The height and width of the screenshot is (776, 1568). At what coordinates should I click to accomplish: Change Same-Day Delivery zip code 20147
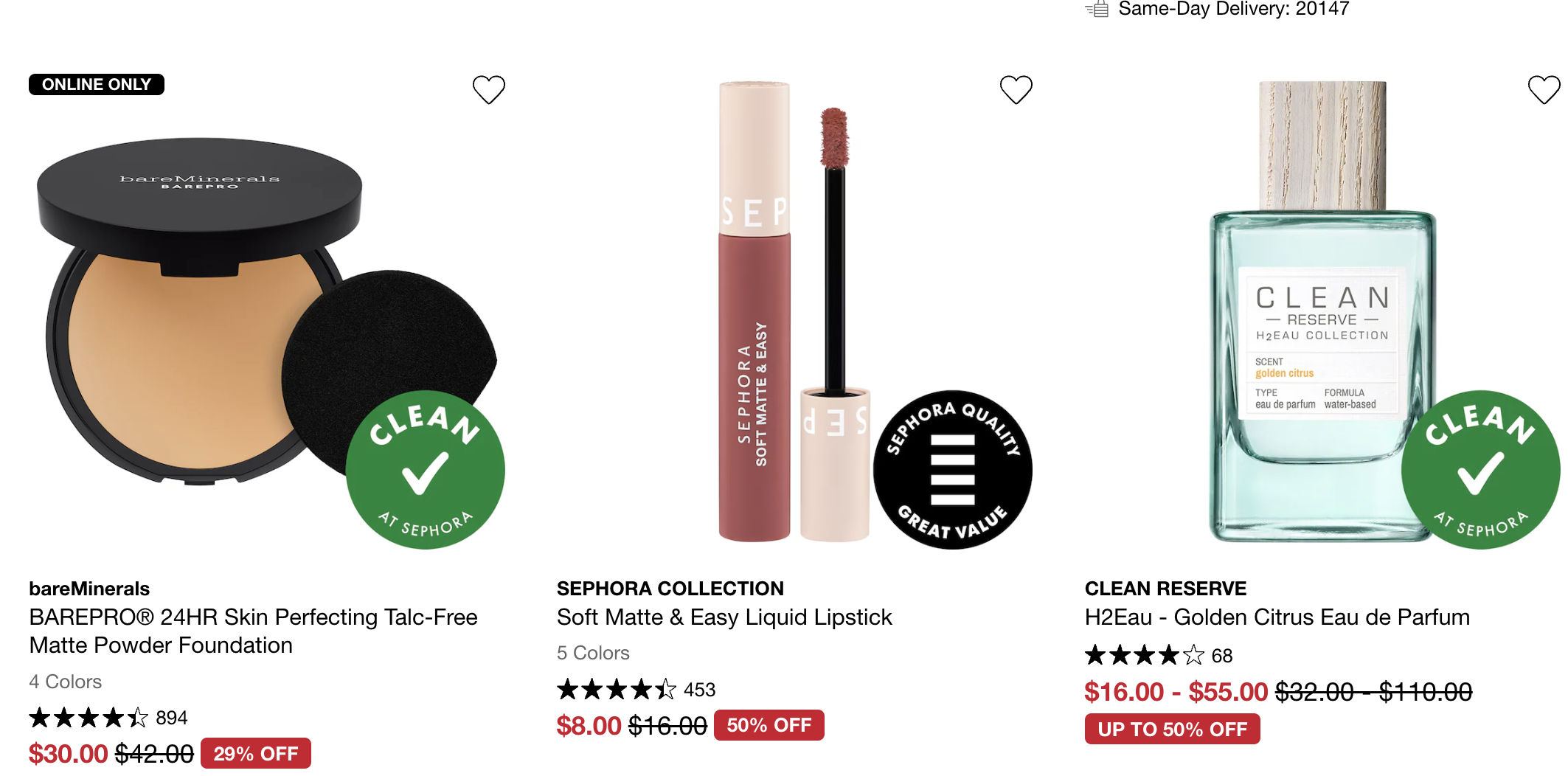pyautogui.click(x=1322, y=9)
